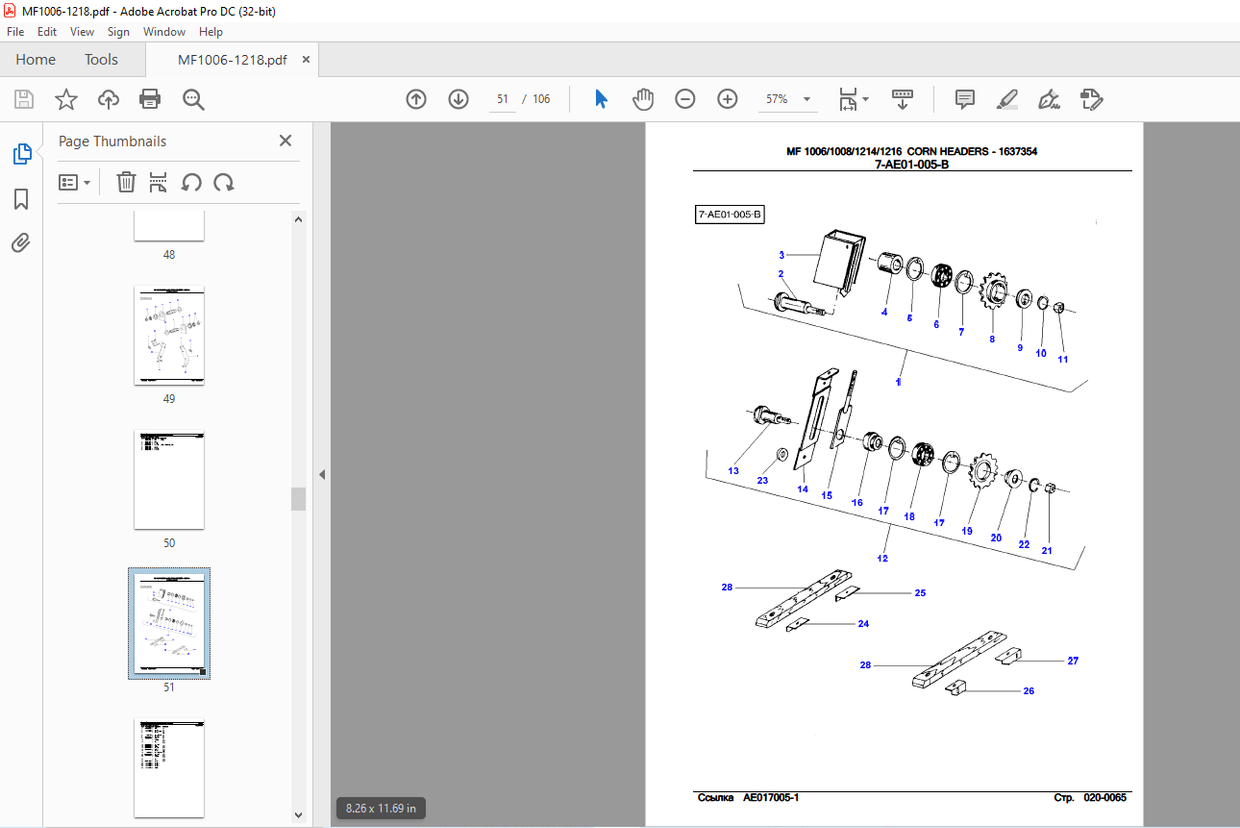Open the 57% zoom level dropdown
This screenshot has height=828, width=1240.
click(x=806, y=99)
